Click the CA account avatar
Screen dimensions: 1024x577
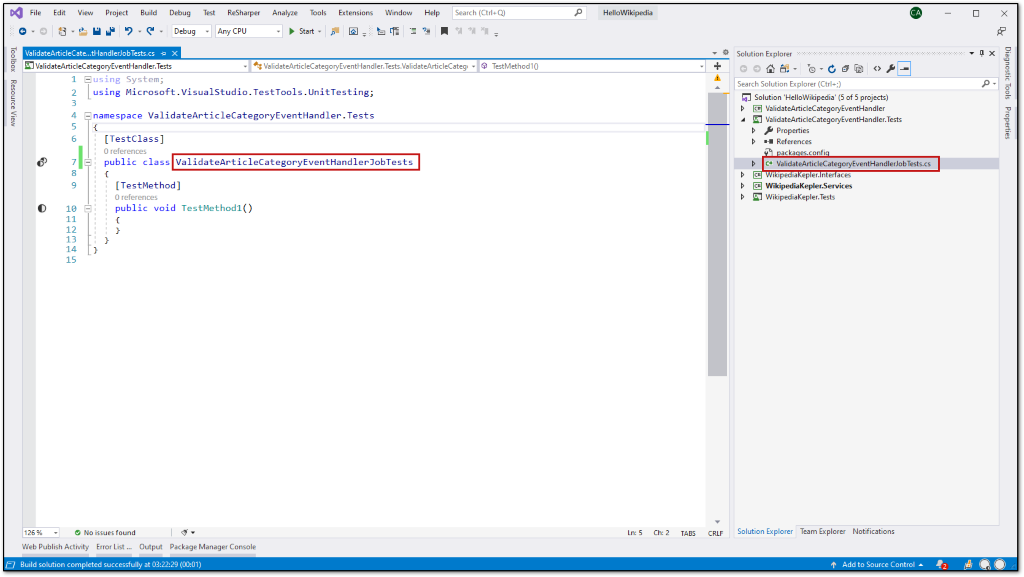point(916,13)
